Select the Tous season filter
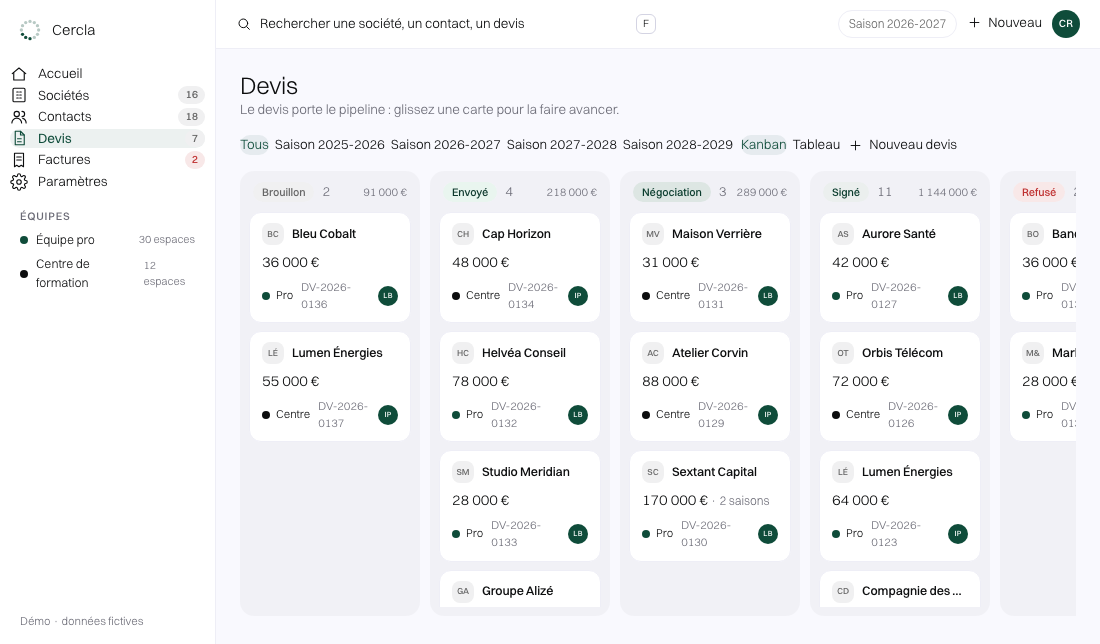Image resolution: width=1100 pixels, height=644 pixels. [x=254, y=145]
